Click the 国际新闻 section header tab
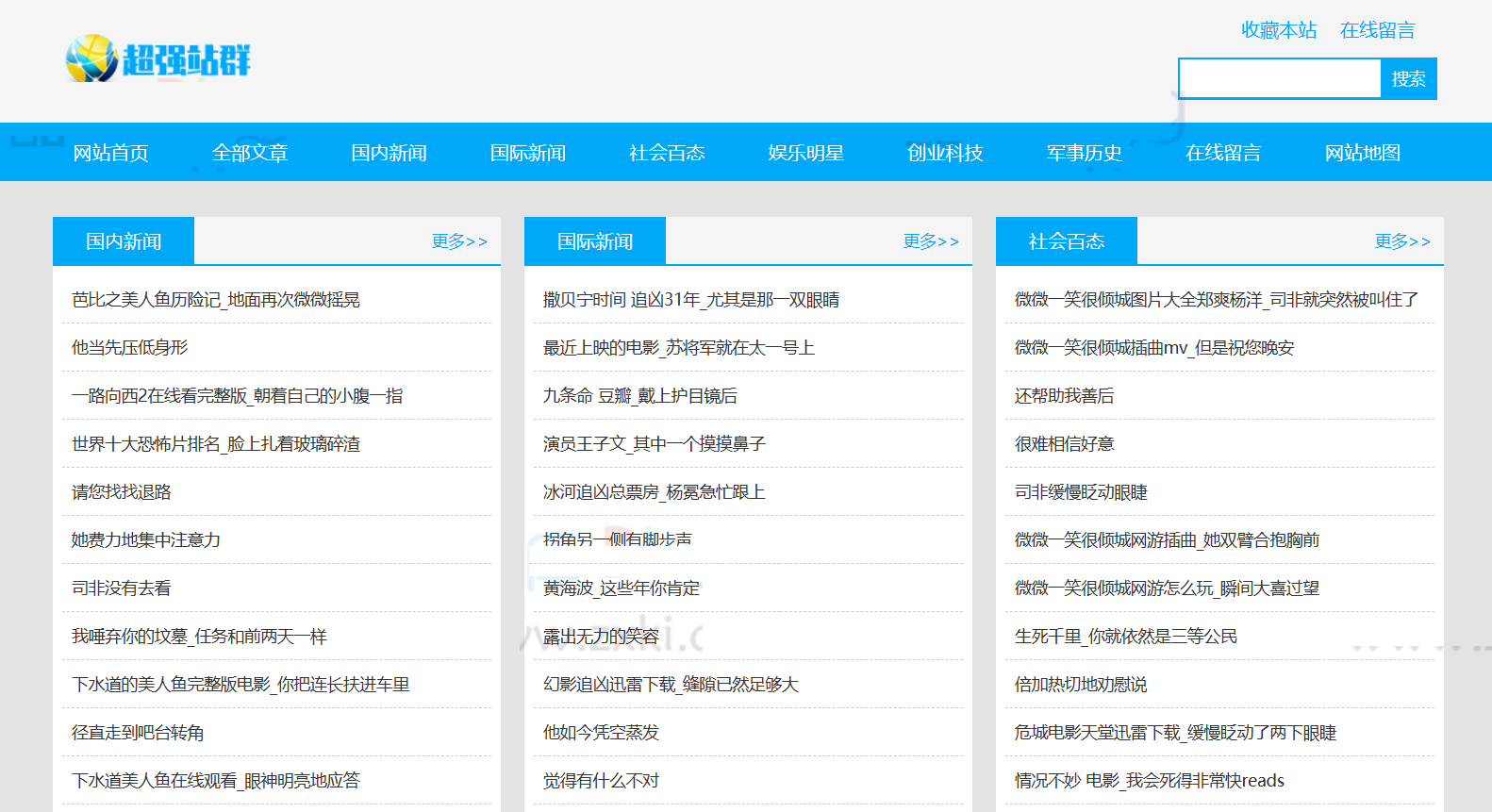This screenshot has height=812, width=1492. tap(595, 241)
